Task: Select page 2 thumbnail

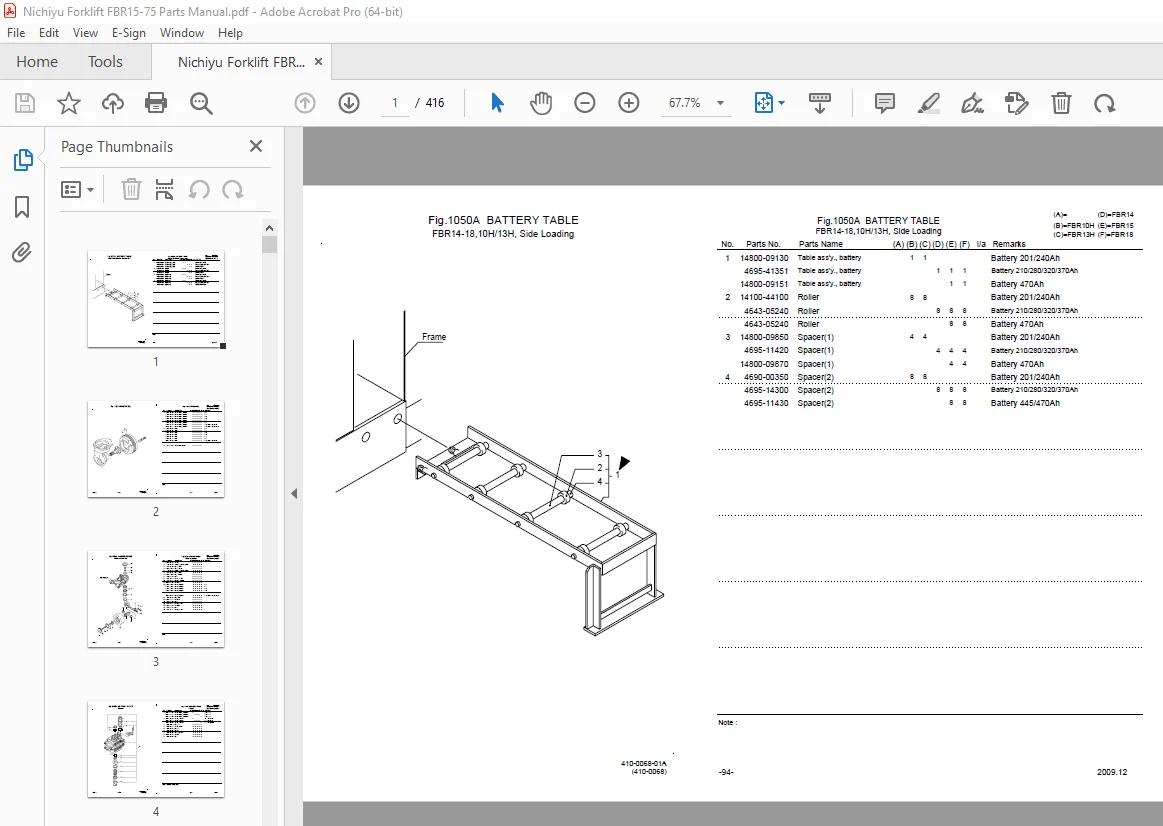Action: pos(156,449)
